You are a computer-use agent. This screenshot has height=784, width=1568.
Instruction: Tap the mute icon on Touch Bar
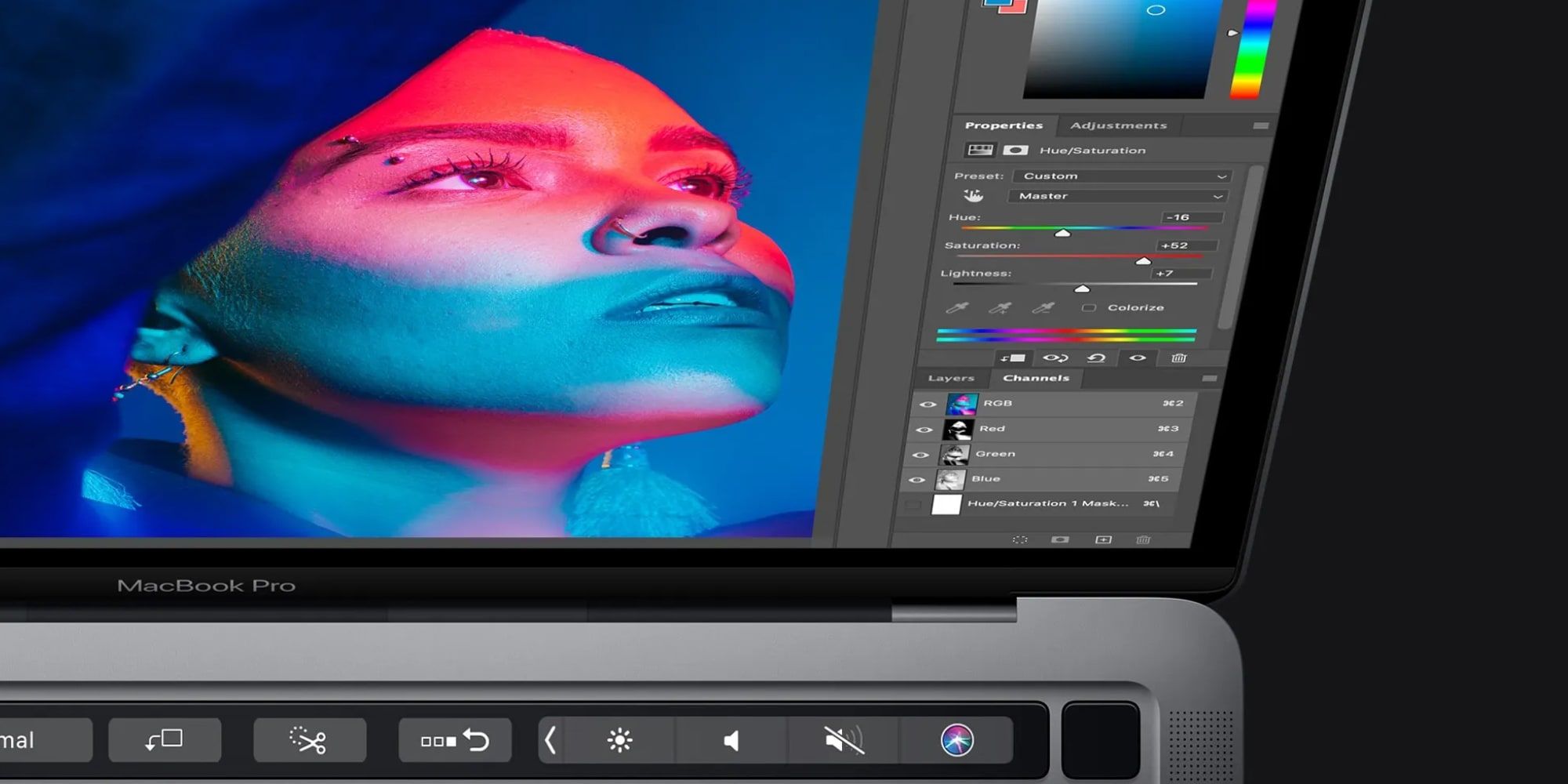(844, 740)
